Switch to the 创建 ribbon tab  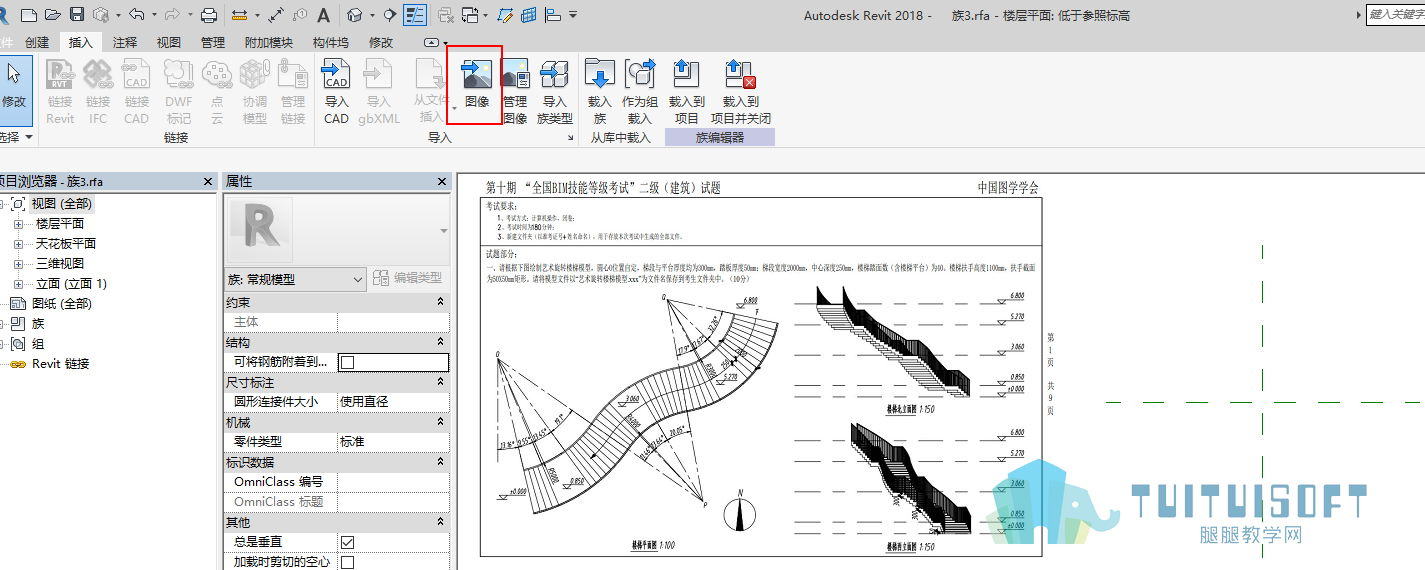point(37,42)
